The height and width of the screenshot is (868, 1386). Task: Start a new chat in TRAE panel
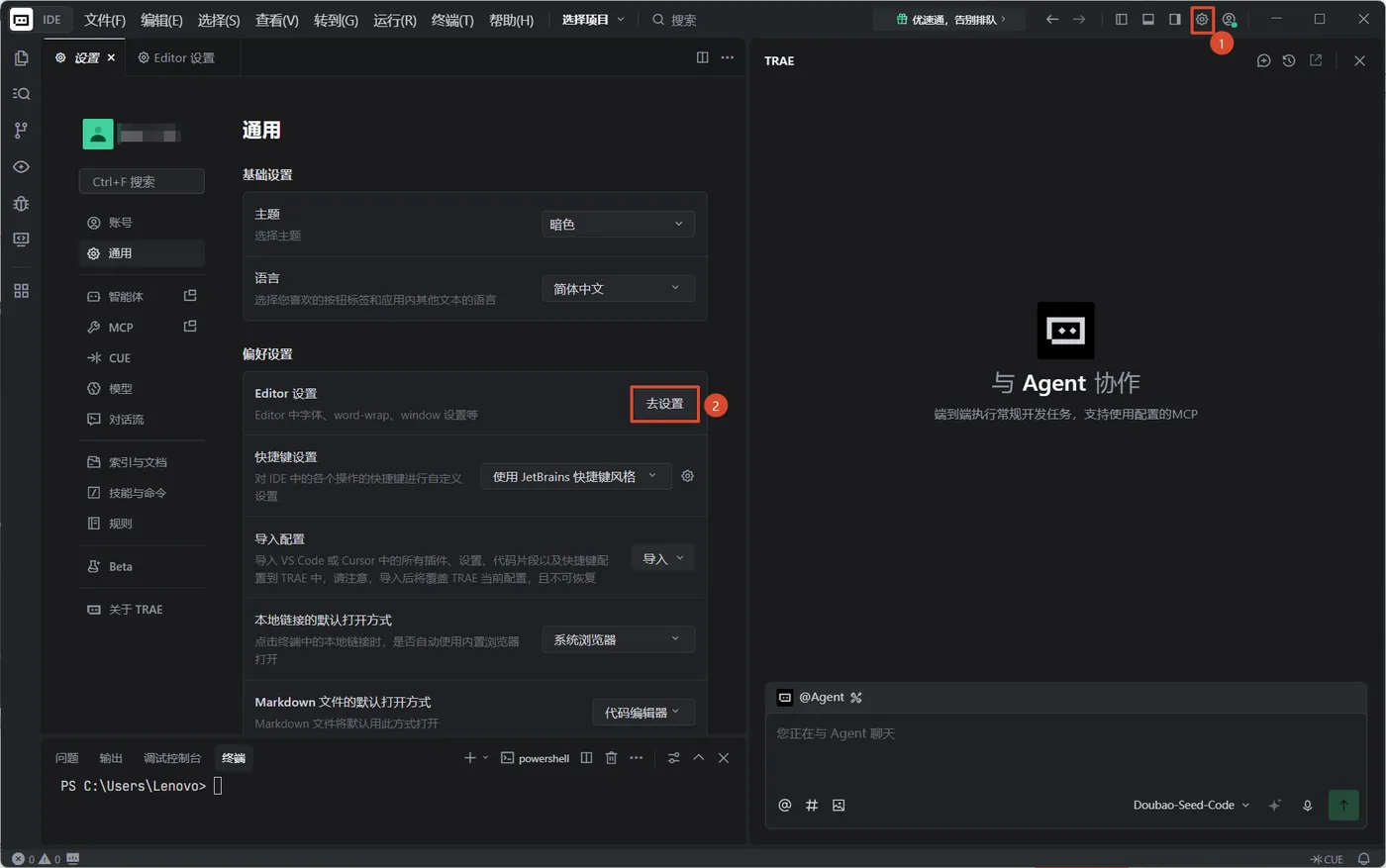[1263, 60]
